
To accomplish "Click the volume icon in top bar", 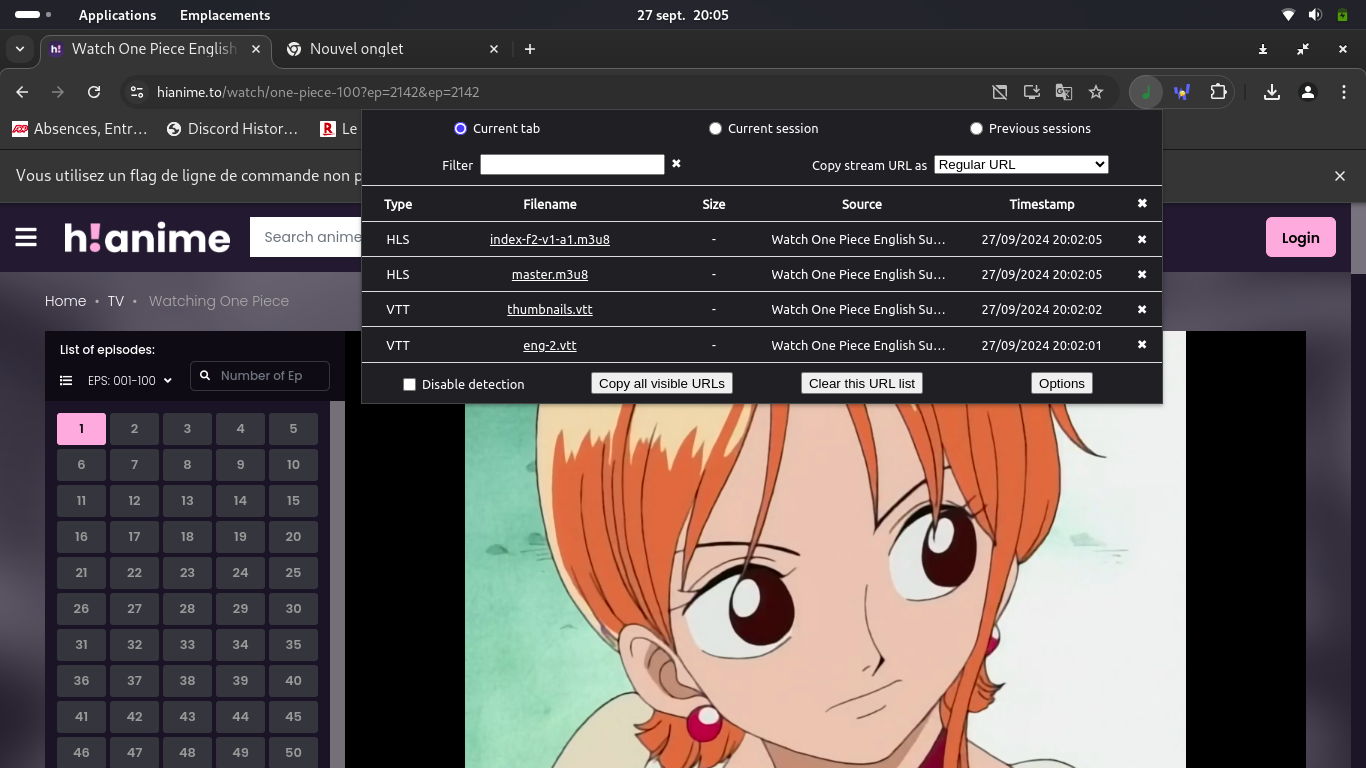I will click(x=1315, y=15).
